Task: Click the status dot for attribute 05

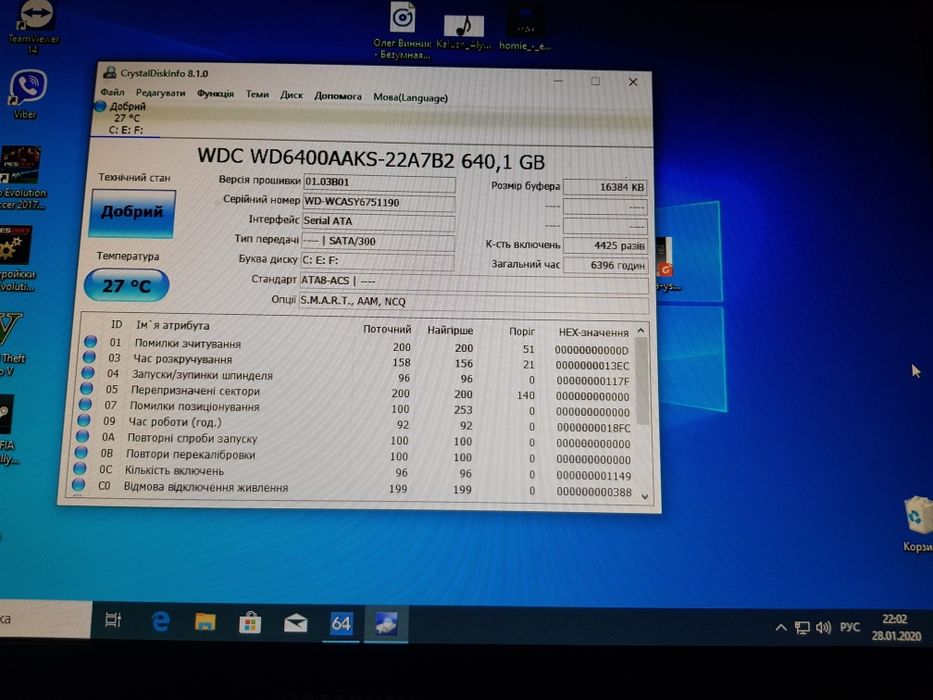Action: coord(87,389)
